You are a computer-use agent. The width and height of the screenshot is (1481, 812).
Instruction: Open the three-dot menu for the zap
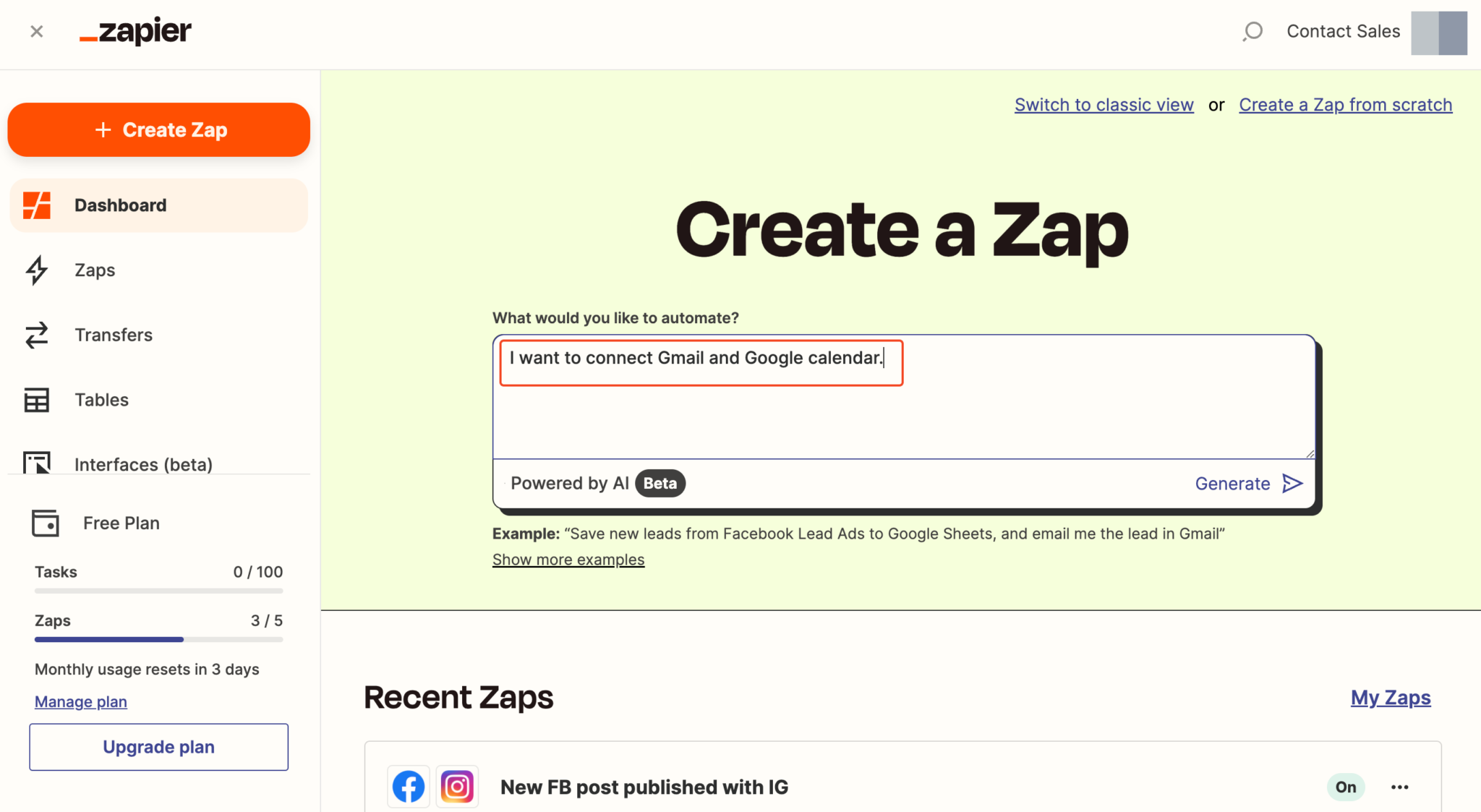1400,787
